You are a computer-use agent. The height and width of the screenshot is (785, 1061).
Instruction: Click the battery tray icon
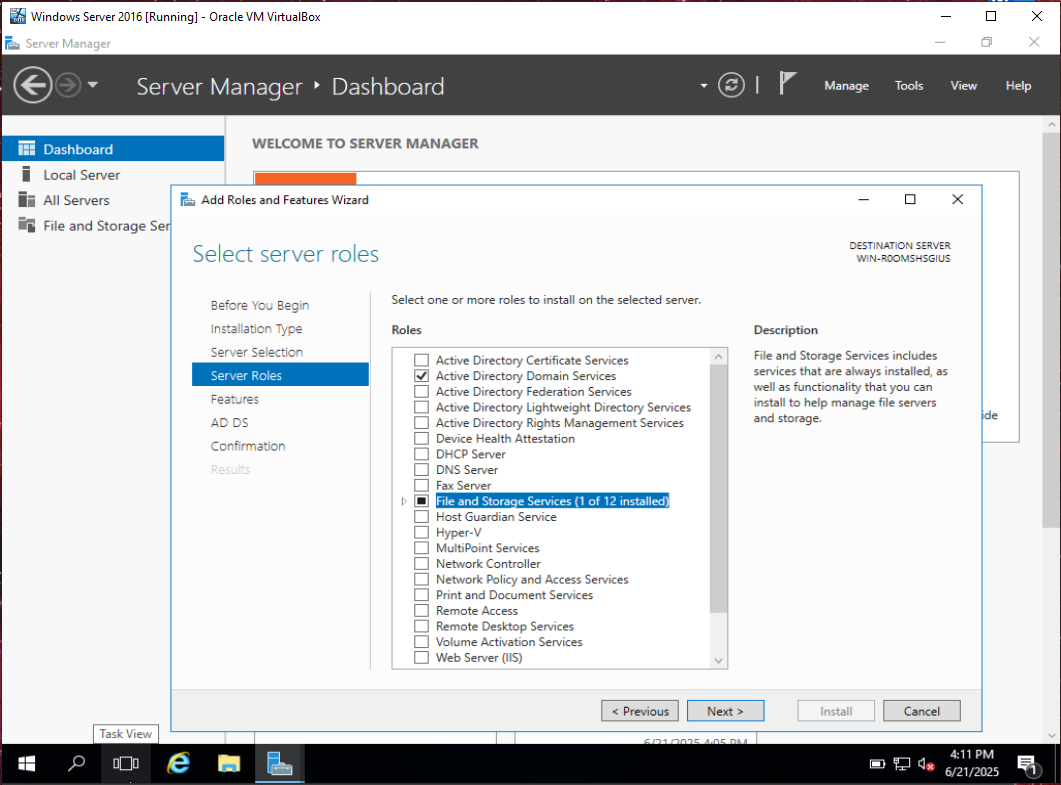click(877, 764)
